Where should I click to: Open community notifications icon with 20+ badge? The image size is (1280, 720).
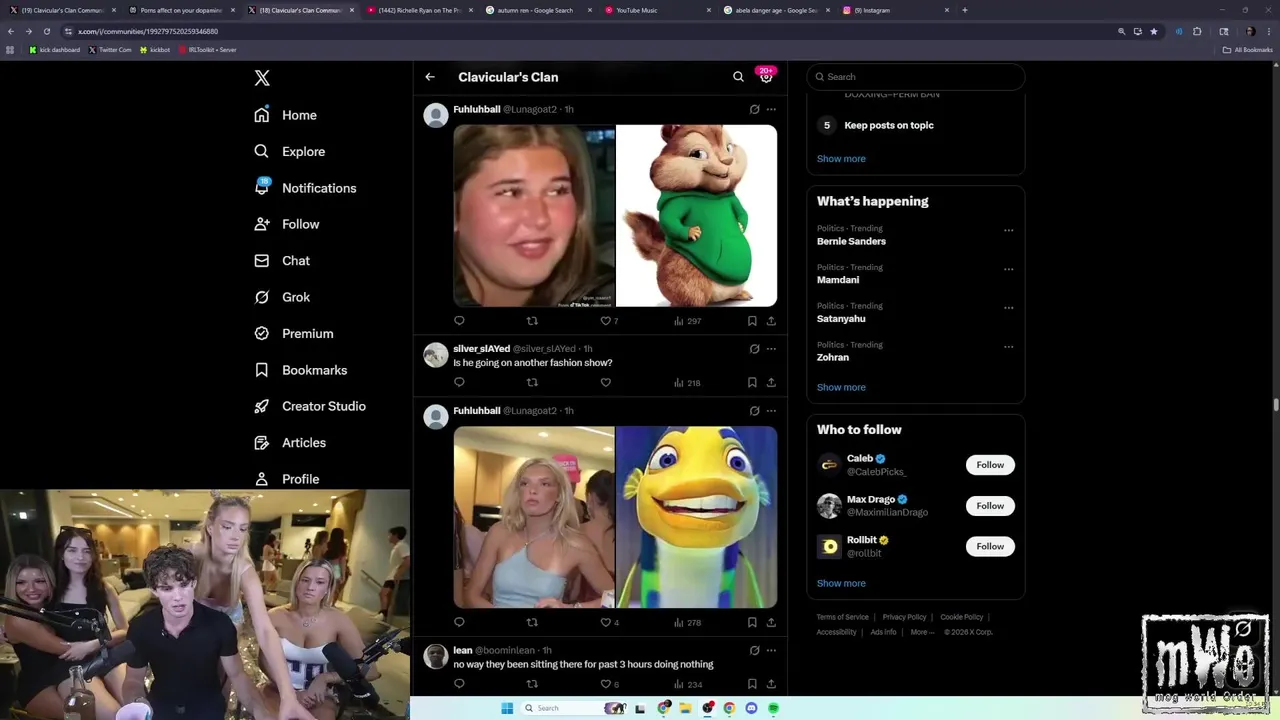click(766, 76)
